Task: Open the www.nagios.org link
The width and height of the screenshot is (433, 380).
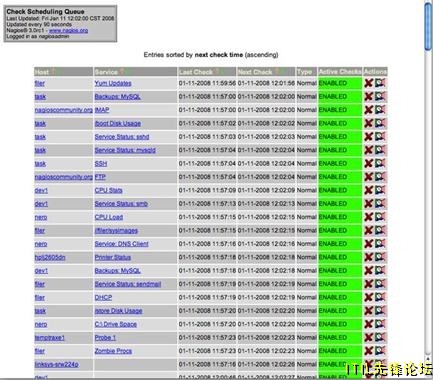Action: click(68, 30)
